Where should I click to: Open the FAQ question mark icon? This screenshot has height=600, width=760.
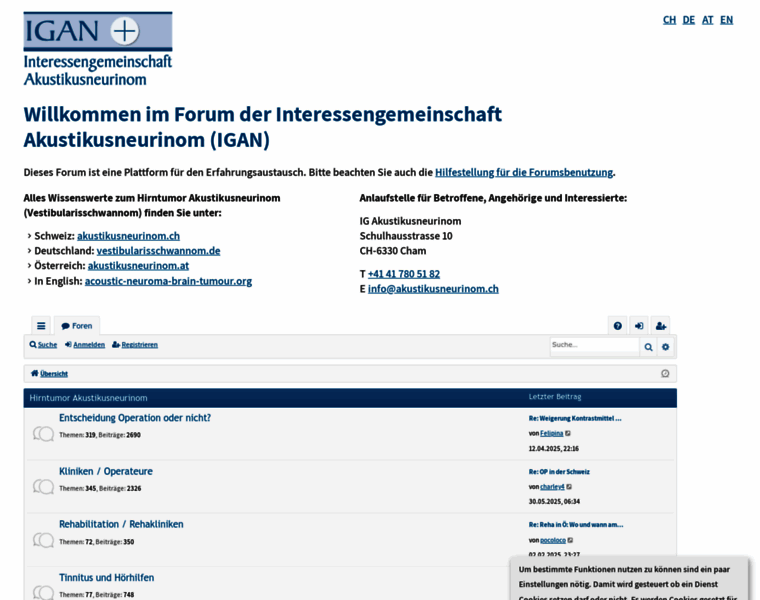618,326
